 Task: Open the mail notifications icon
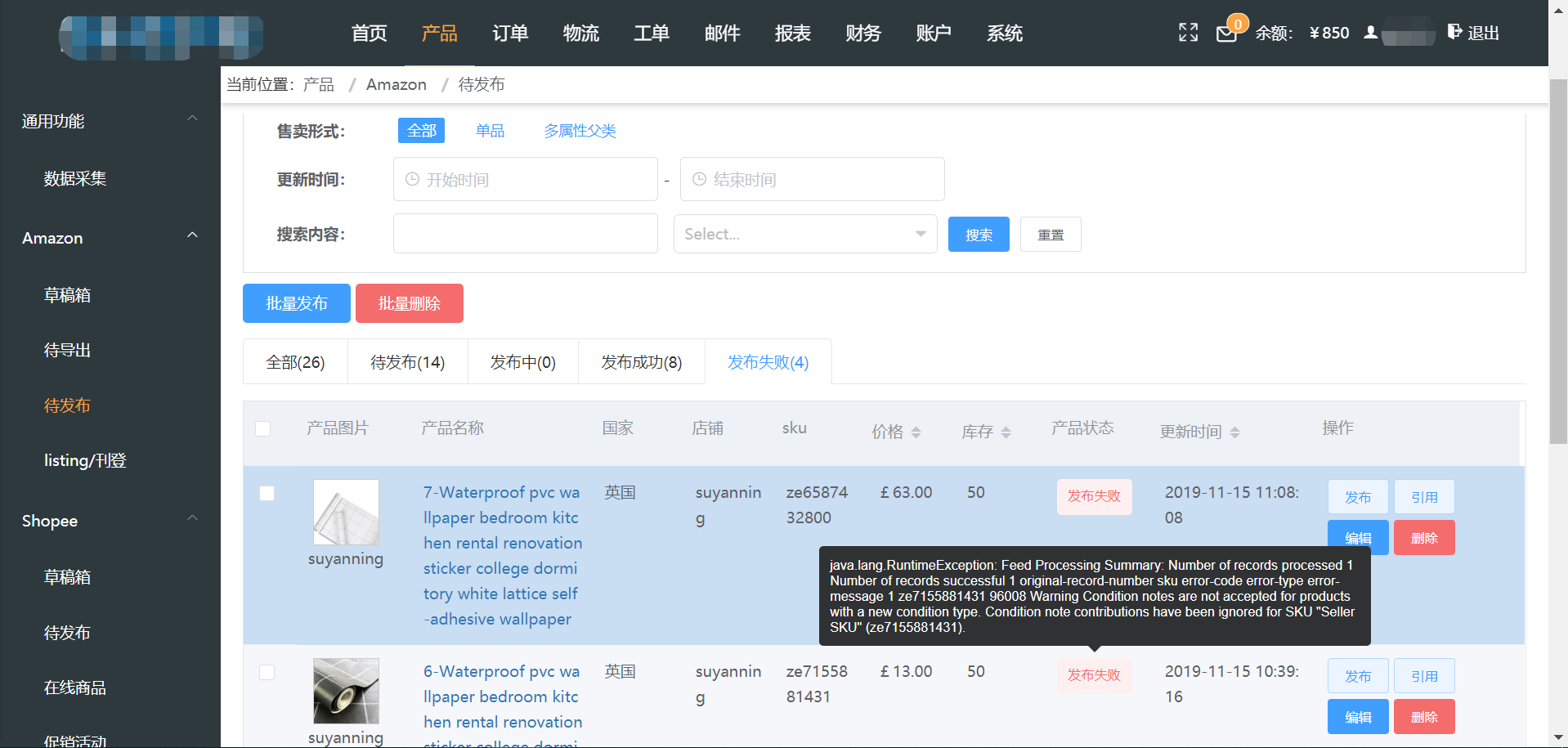pos(1226,34)
